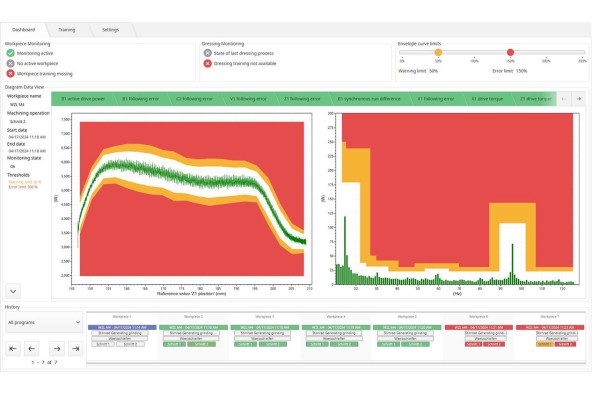Click the frequency spectrum bar chart
592x394 pixels.
tap(457, 199)
